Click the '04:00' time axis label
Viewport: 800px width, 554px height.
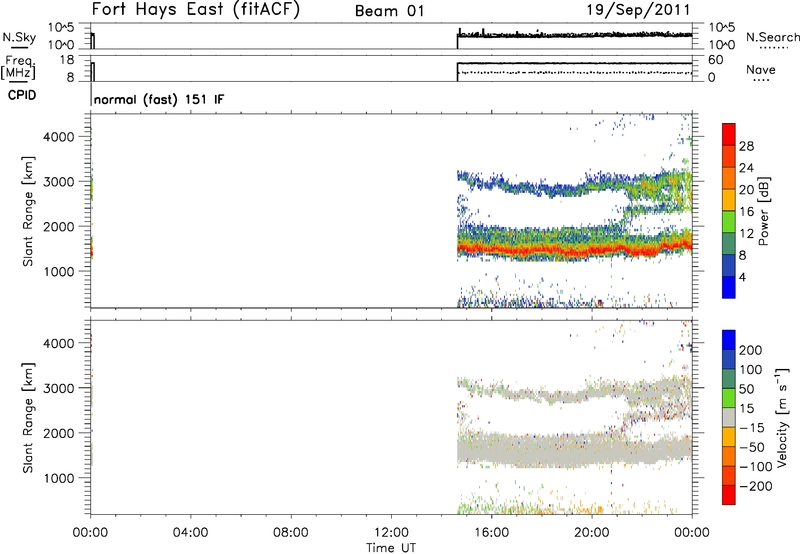tap(190, 533)
